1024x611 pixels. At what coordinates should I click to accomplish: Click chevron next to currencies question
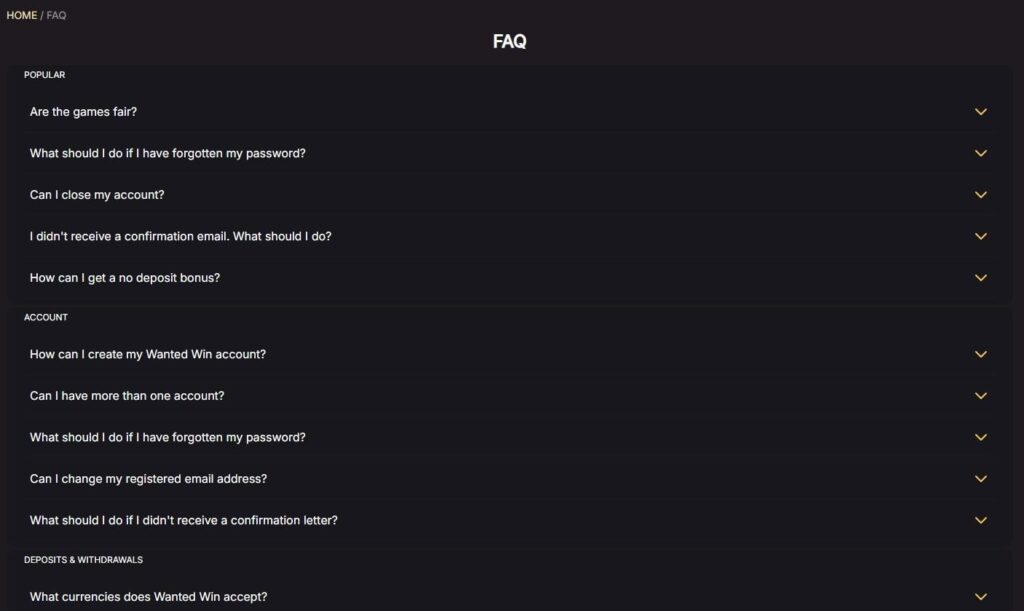tap(980, 597)
